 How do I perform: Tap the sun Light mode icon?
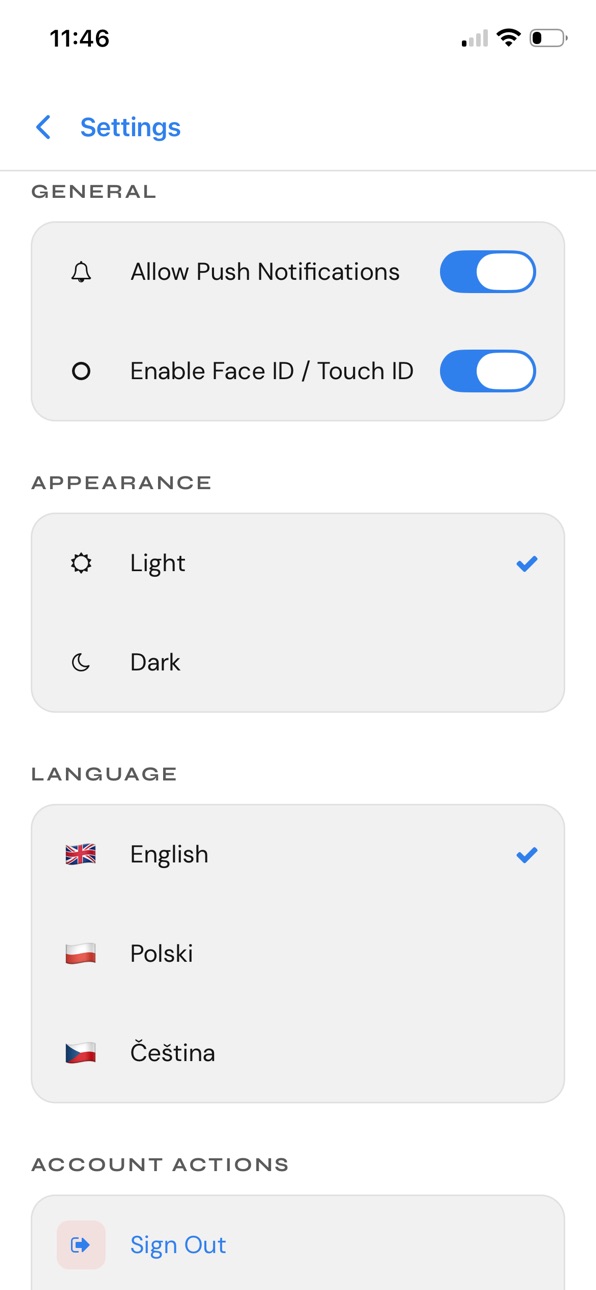81,563
